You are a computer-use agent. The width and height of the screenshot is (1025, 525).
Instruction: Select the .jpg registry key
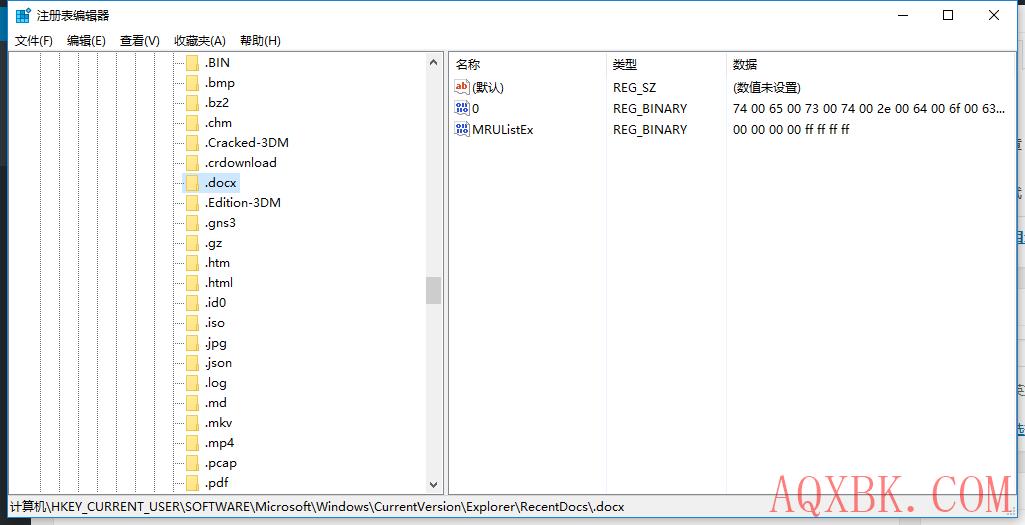[216, 343]
